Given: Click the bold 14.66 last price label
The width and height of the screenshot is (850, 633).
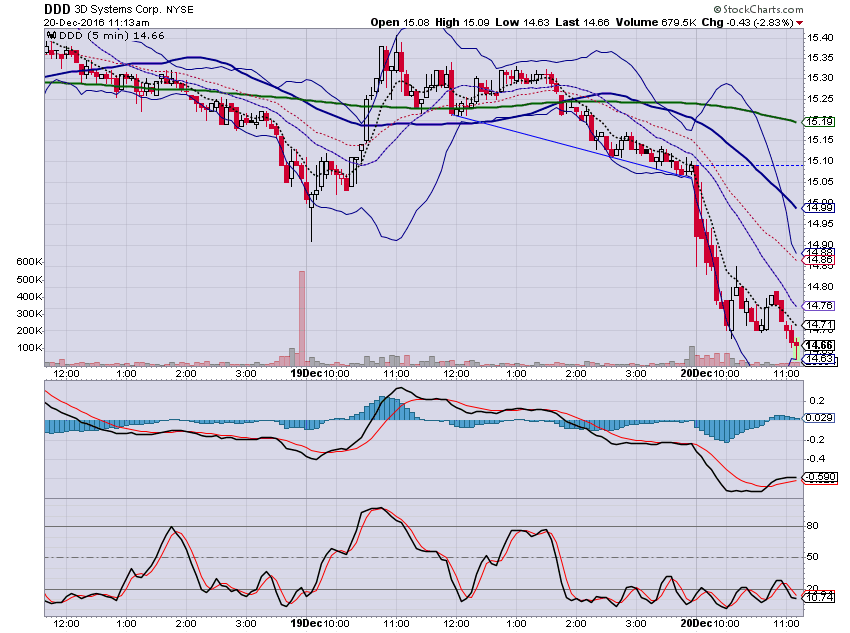Looking at the screenshot, I should pos(819,345).
